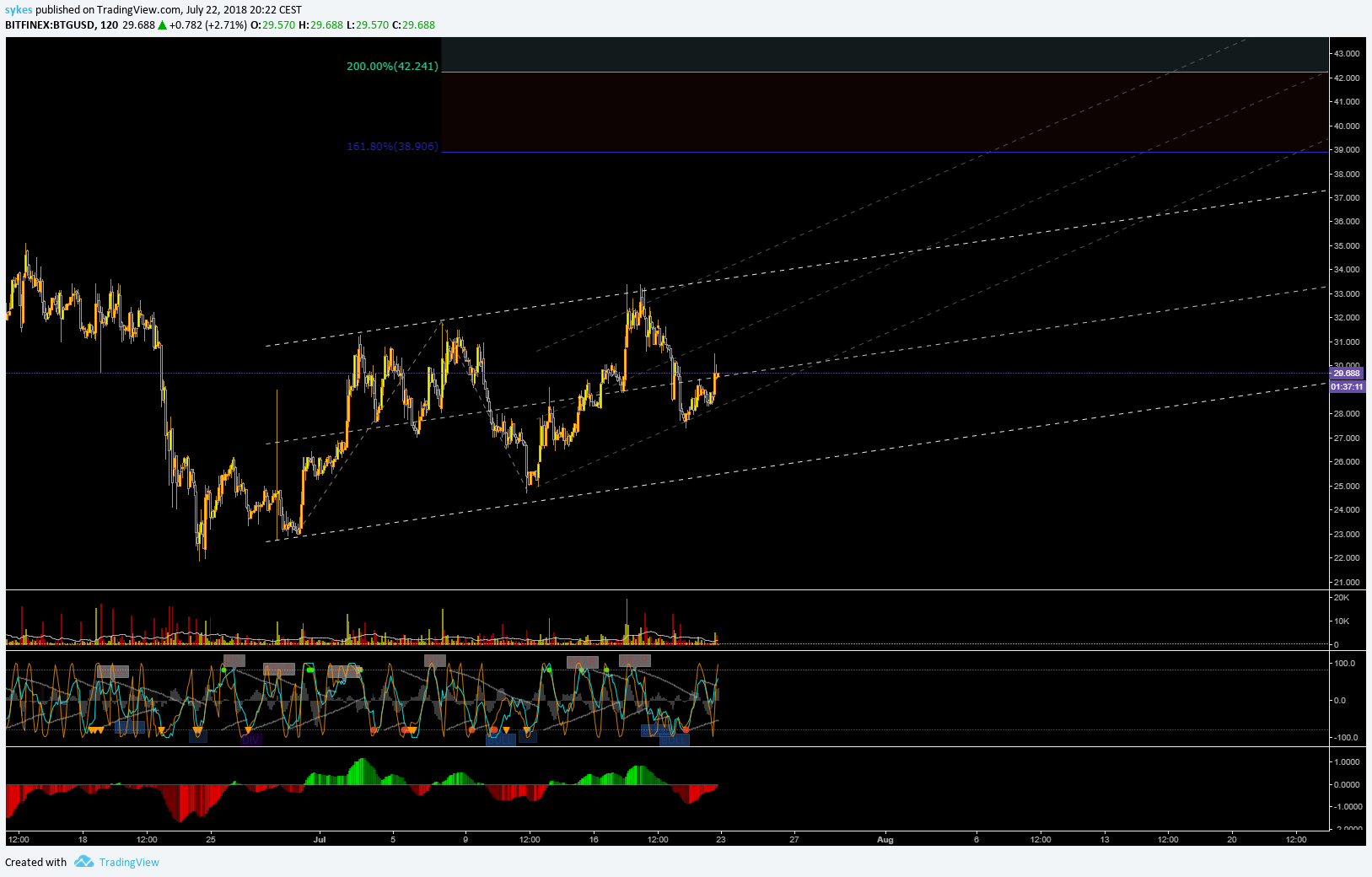Click the "Aug" date on the time axis
Viewport: 1372px width, 877px height.
point(885,839)
